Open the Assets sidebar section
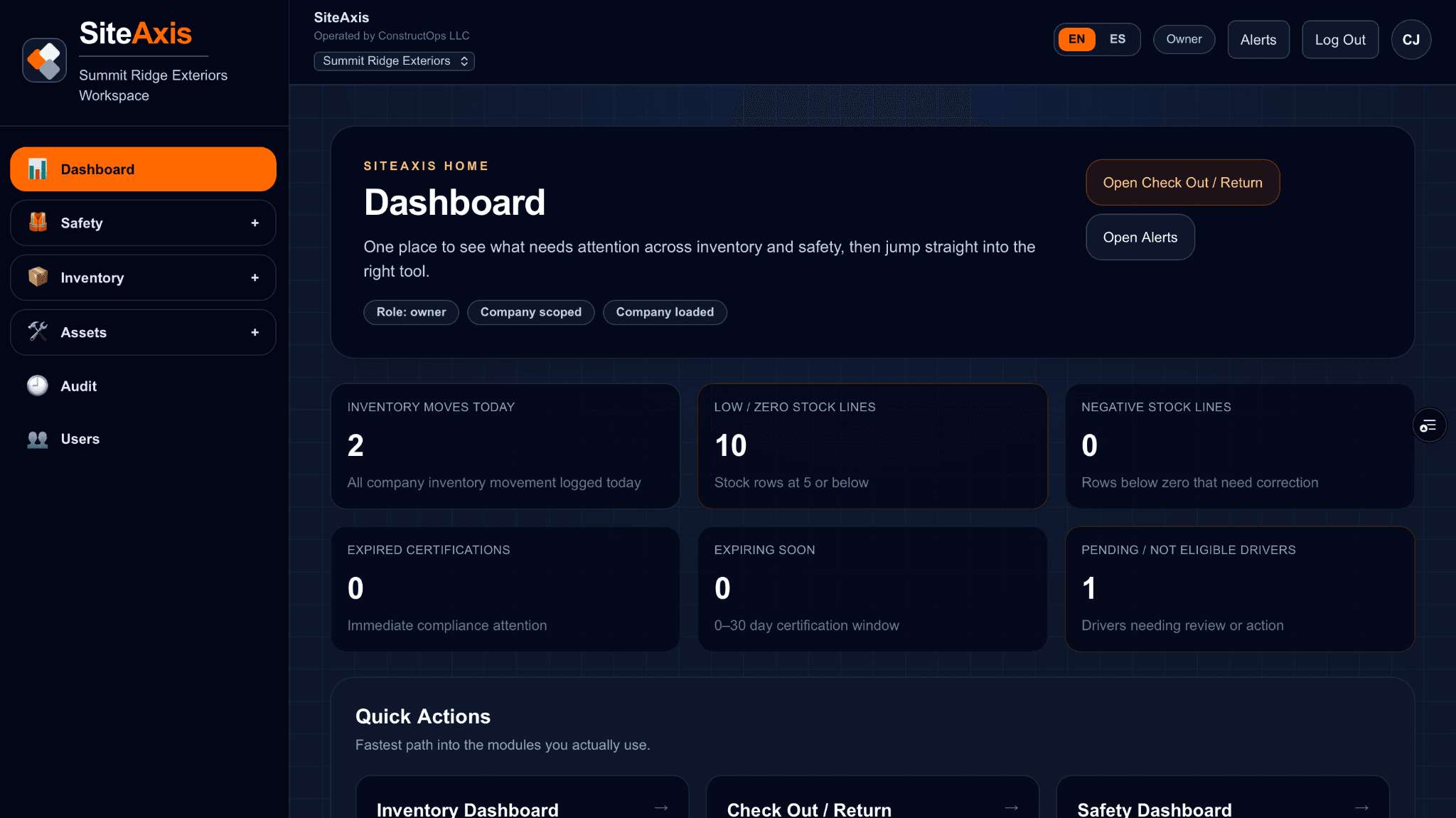The image size is (1456, 818). pos(143,332)
